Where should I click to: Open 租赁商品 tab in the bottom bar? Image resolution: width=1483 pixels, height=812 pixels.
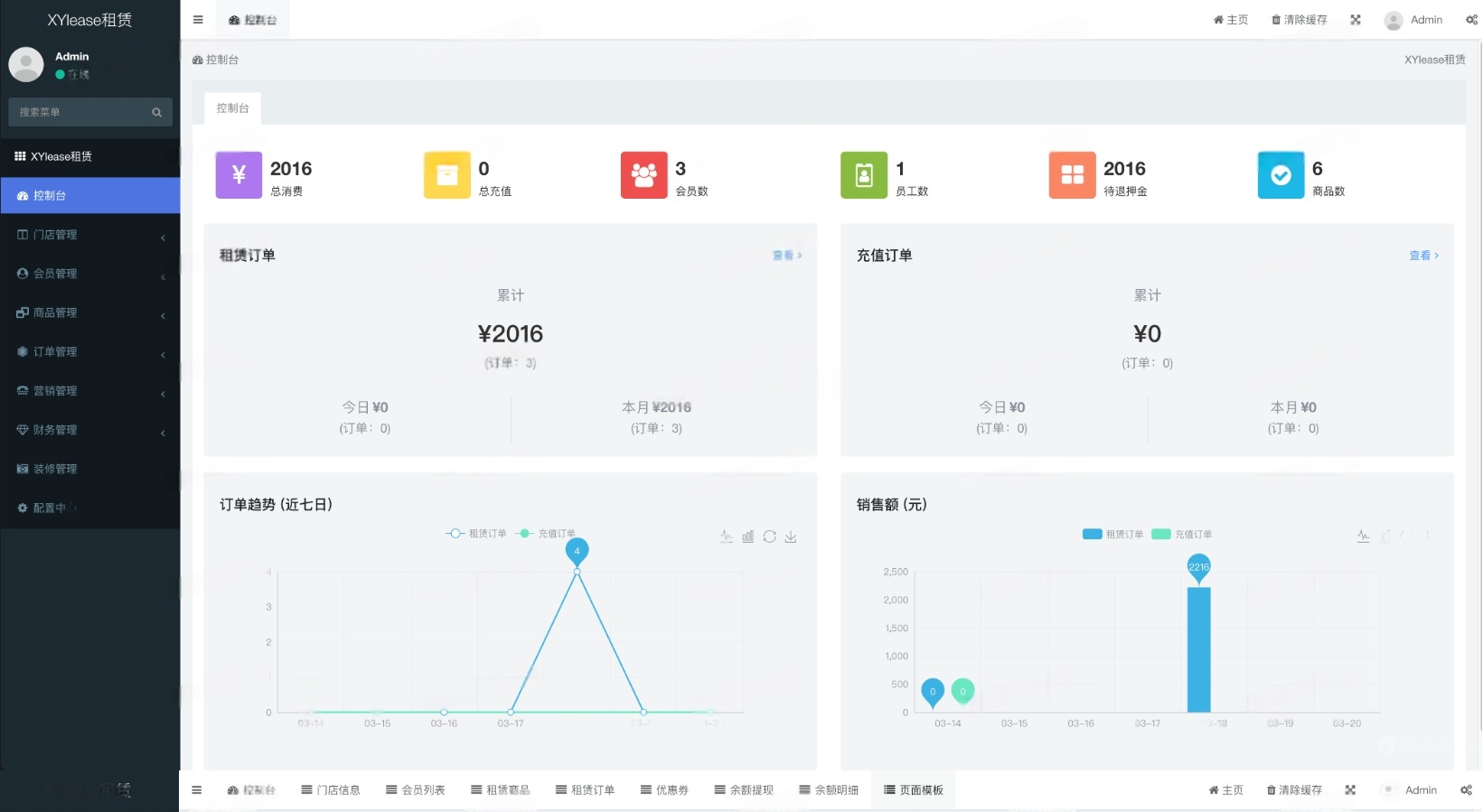click(501, 789)
